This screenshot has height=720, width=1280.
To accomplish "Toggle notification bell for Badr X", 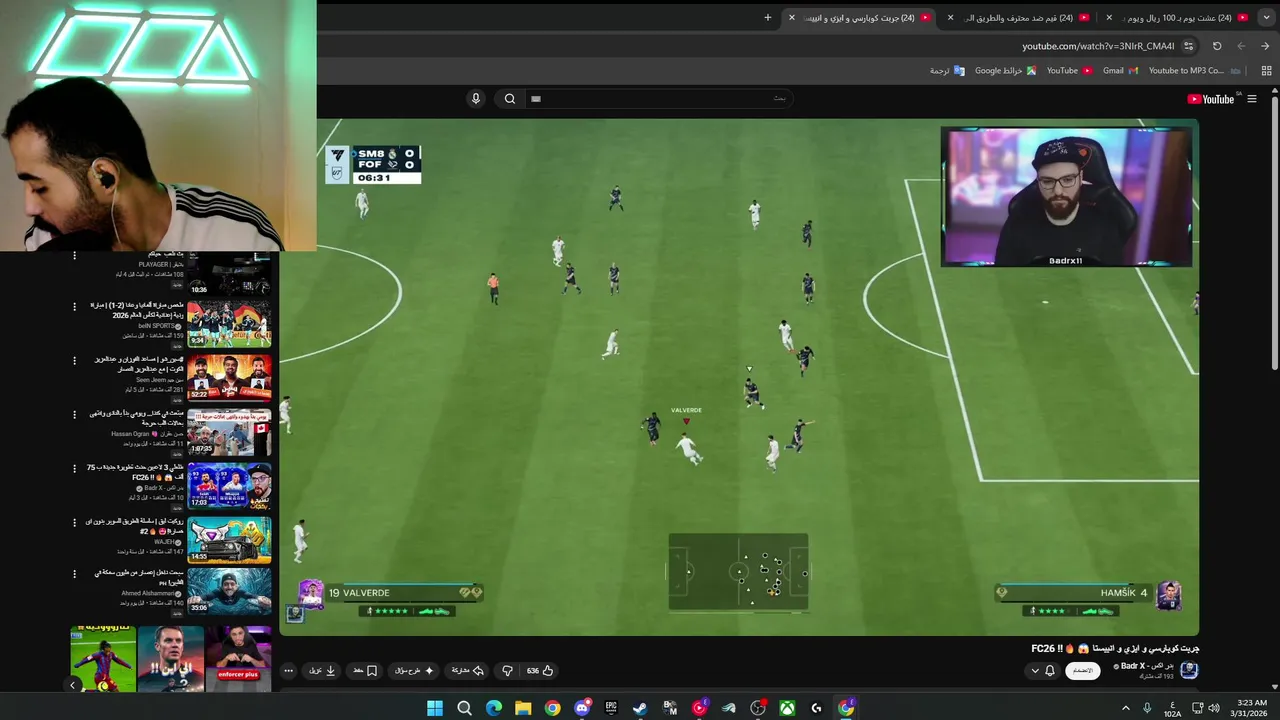I will (1050, 671).
